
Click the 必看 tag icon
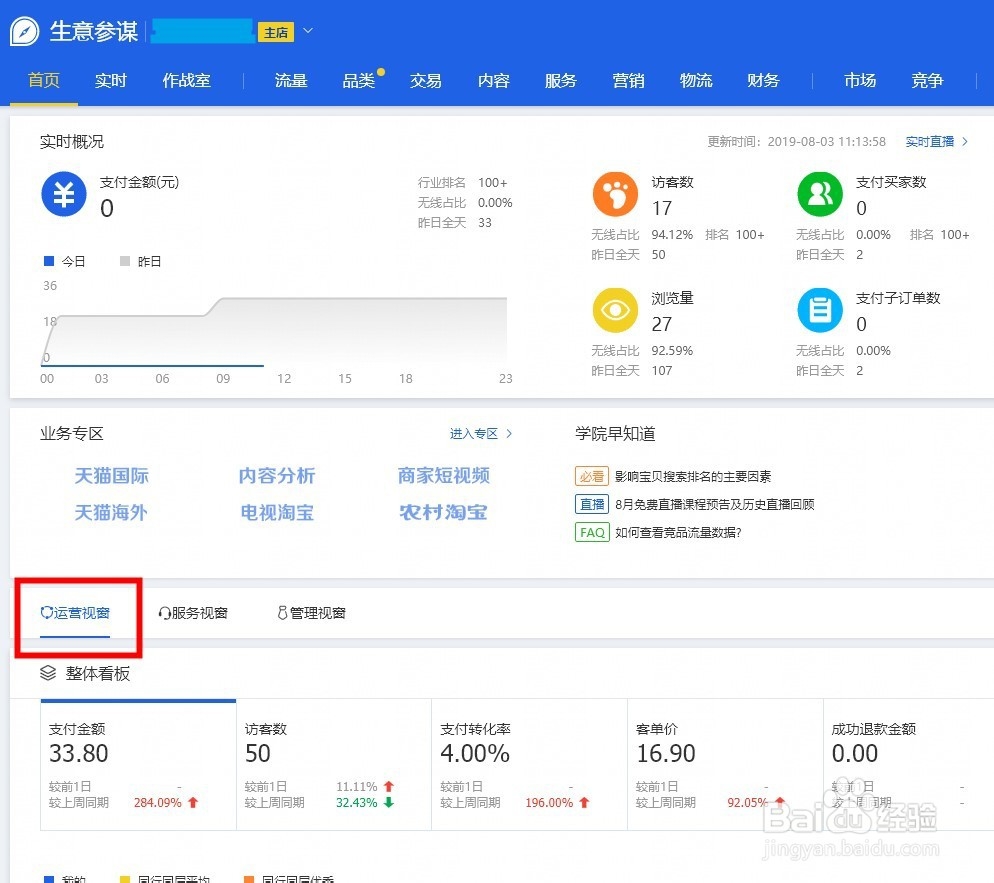click(x=591, y=476)
